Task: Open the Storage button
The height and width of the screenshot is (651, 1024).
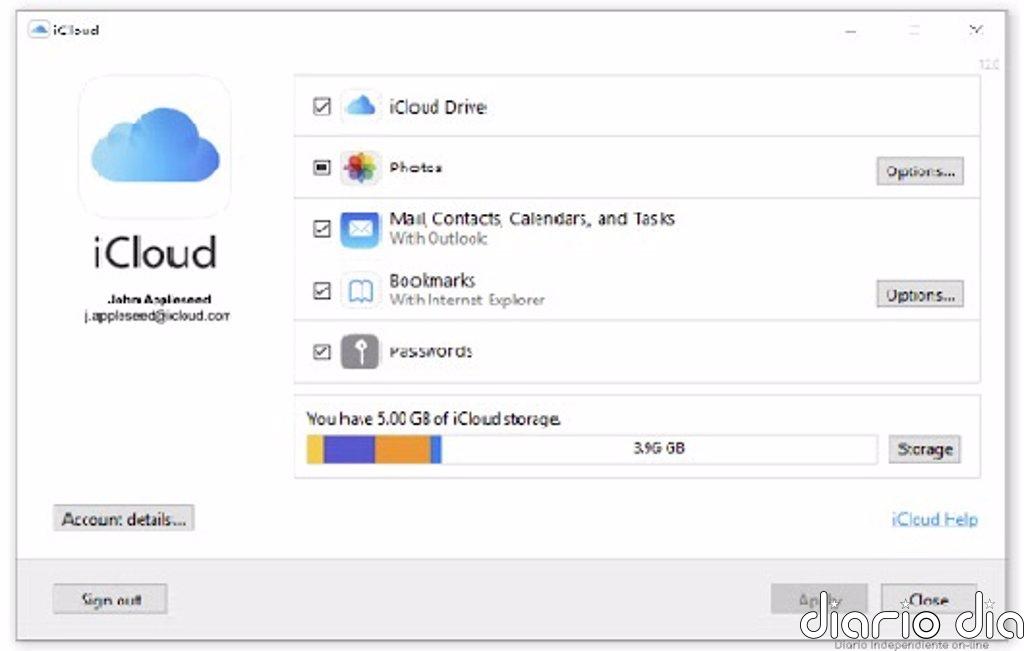Action: point(925,449)
